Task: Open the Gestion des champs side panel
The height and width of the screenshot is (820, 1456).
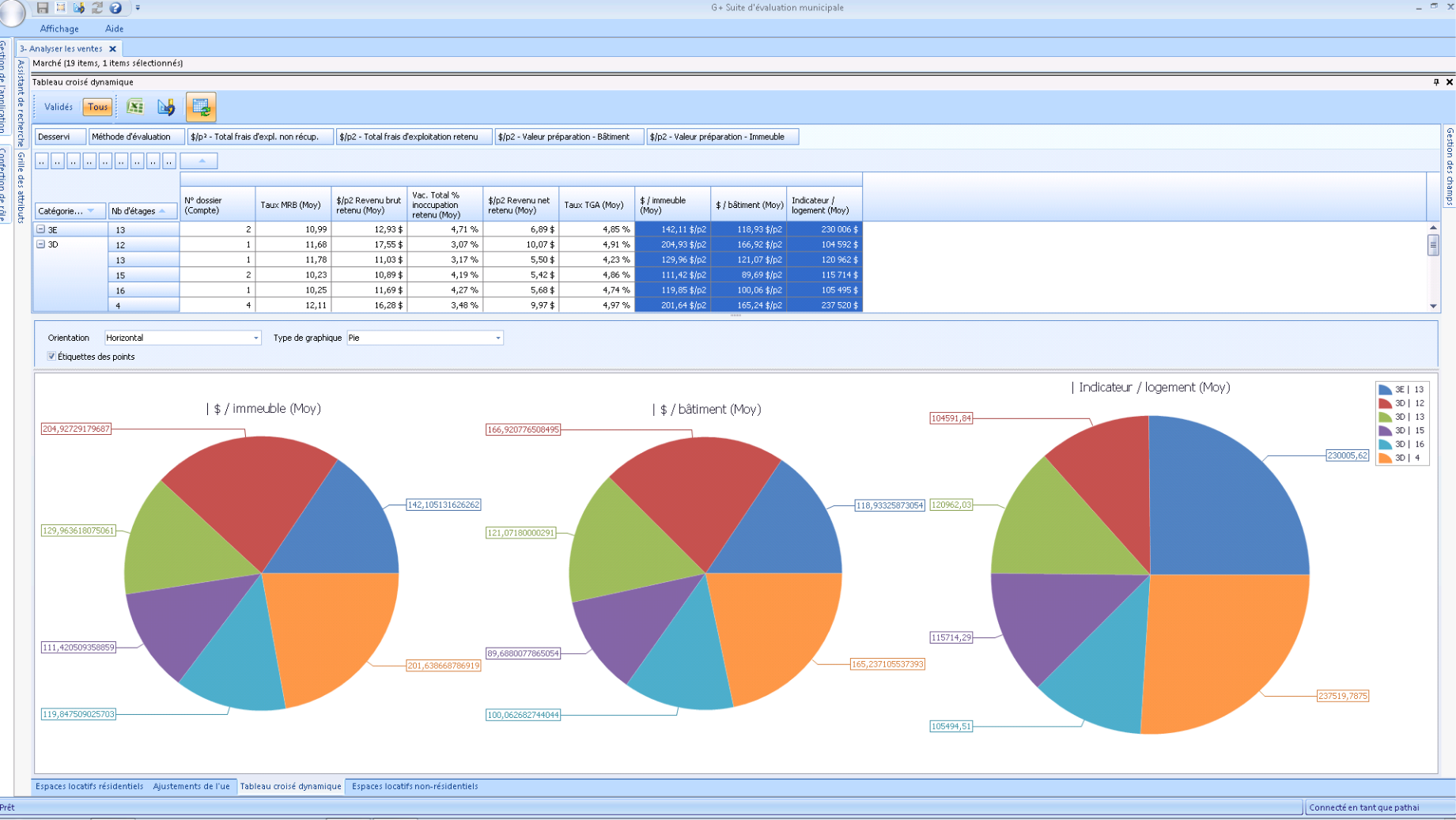Action: 1450,167
